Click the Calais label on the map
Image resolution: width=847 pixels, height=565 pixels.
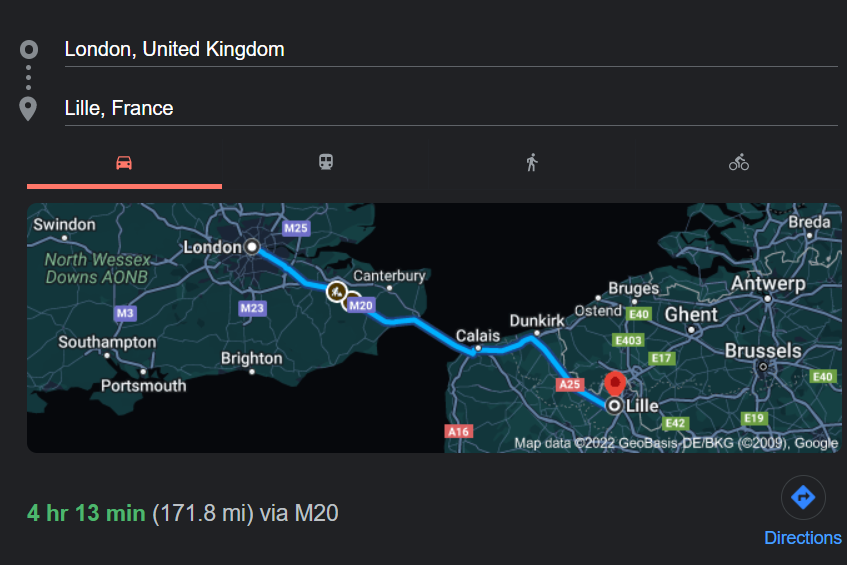point(478,336)
